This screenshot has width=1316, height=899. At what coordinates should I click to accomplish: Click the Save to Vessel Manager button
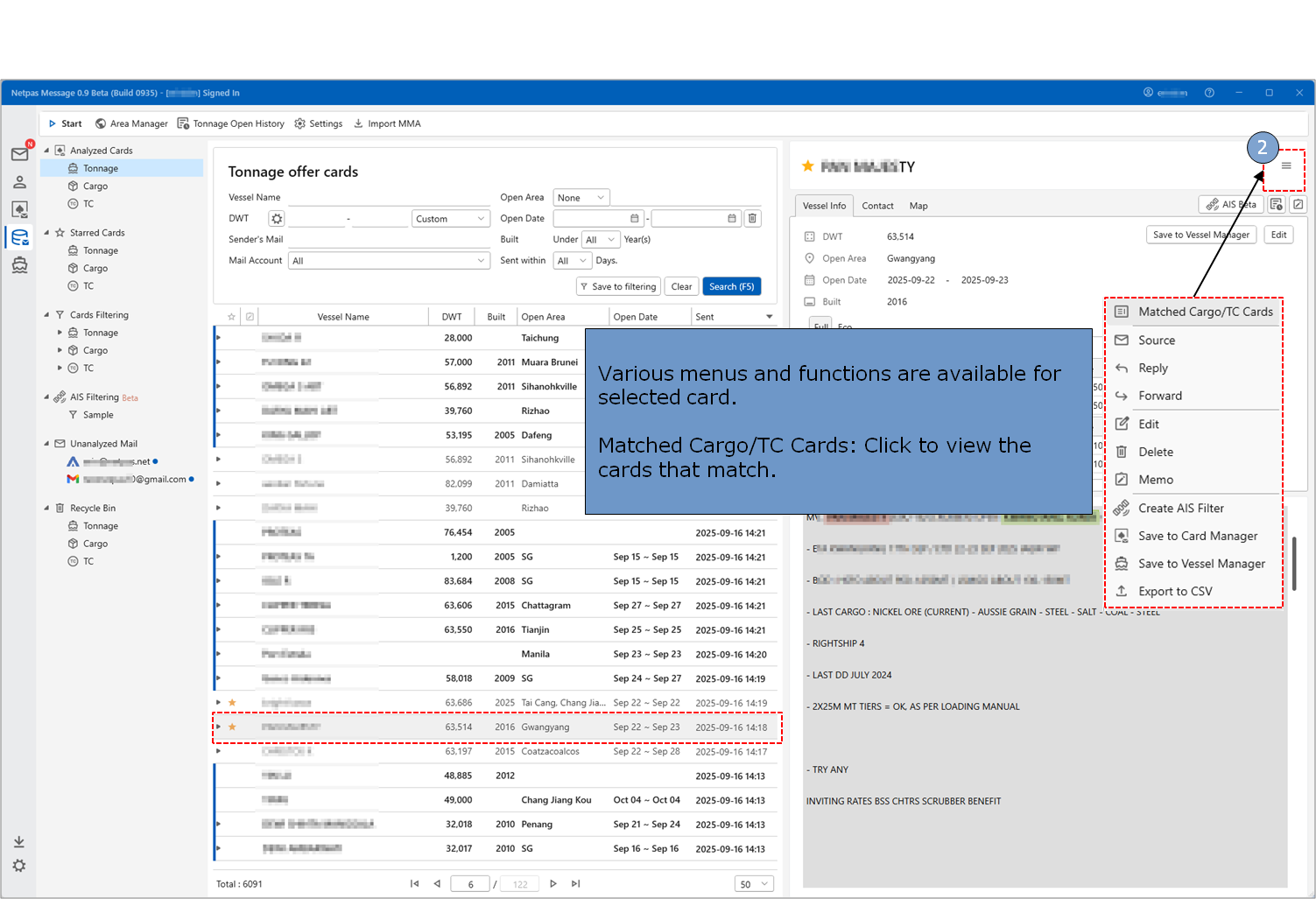tap(1200, 235)
